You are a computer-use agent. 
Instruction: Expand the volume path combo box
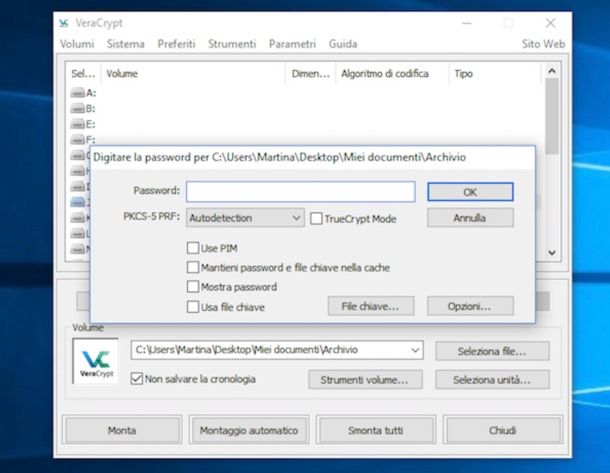click(415, 350)
